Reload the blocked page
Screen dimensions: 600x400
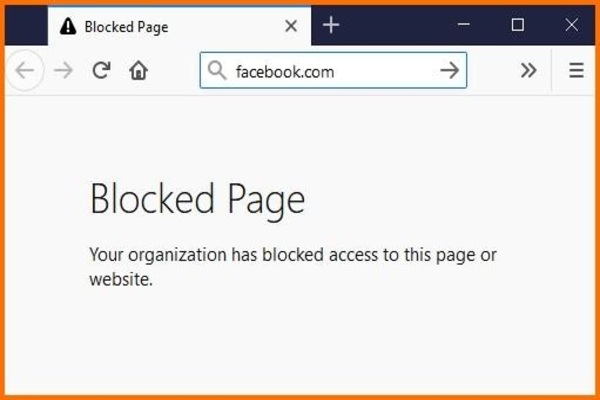(101, 70)
